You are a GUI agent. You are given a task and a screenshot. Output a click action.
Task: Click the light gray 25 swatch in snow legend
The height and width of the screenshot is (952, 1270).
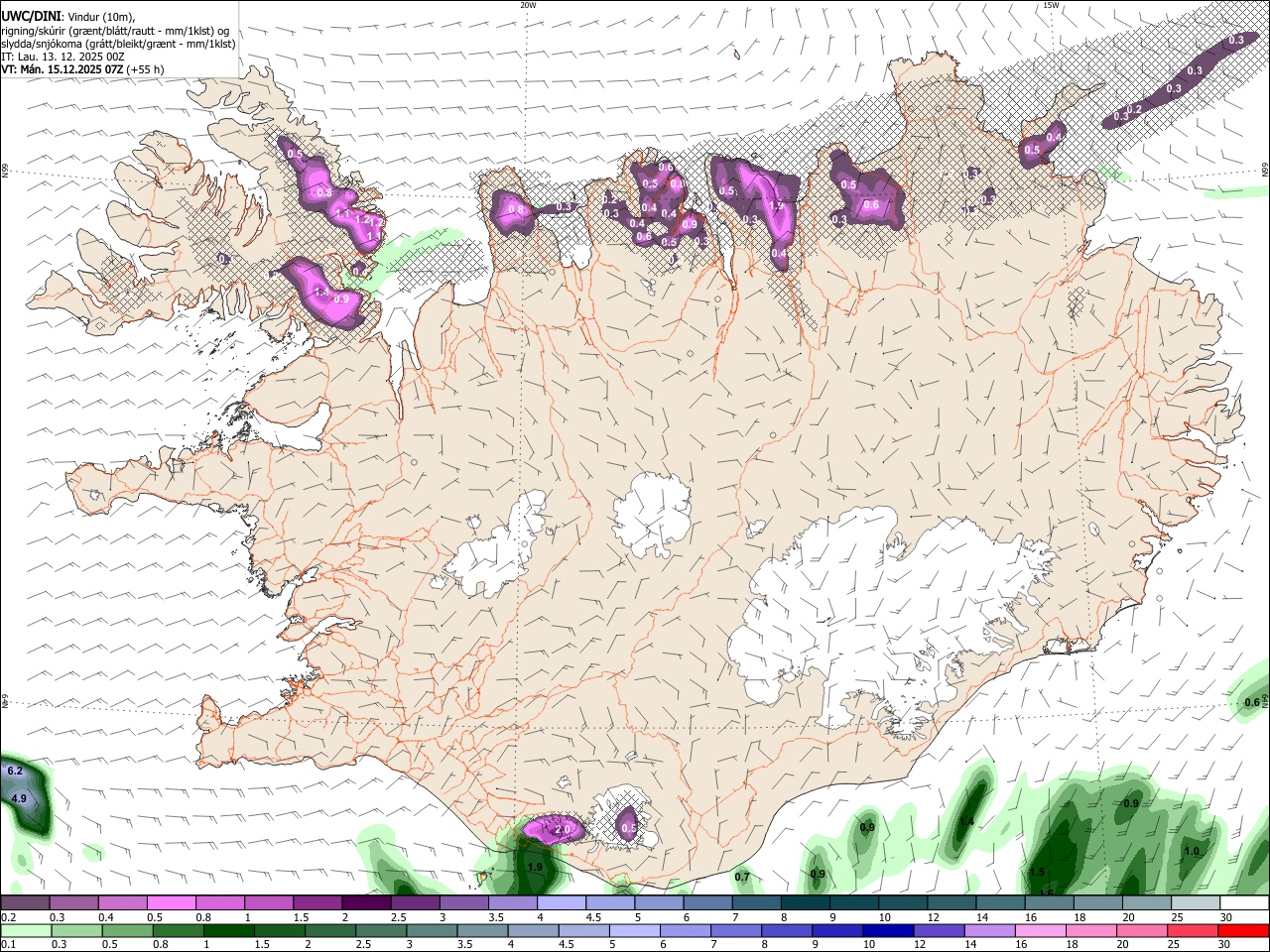click(x=1196, y=903)
